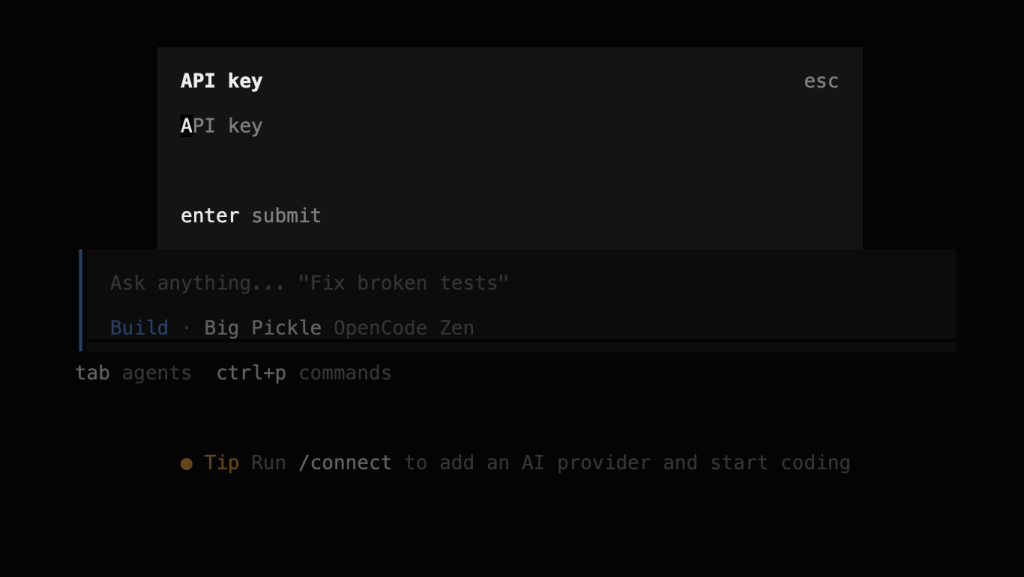
Task: Open the OpenCode Zen provider label
Action: [x=404, y=328]
